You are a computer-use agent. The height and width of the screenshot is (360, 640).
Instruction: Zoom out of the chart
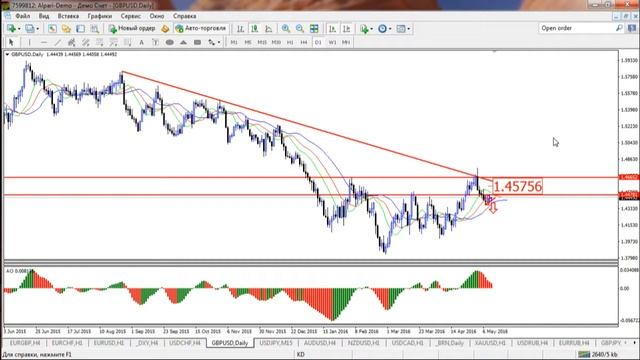pyautogui.click(x=300, y=29)
